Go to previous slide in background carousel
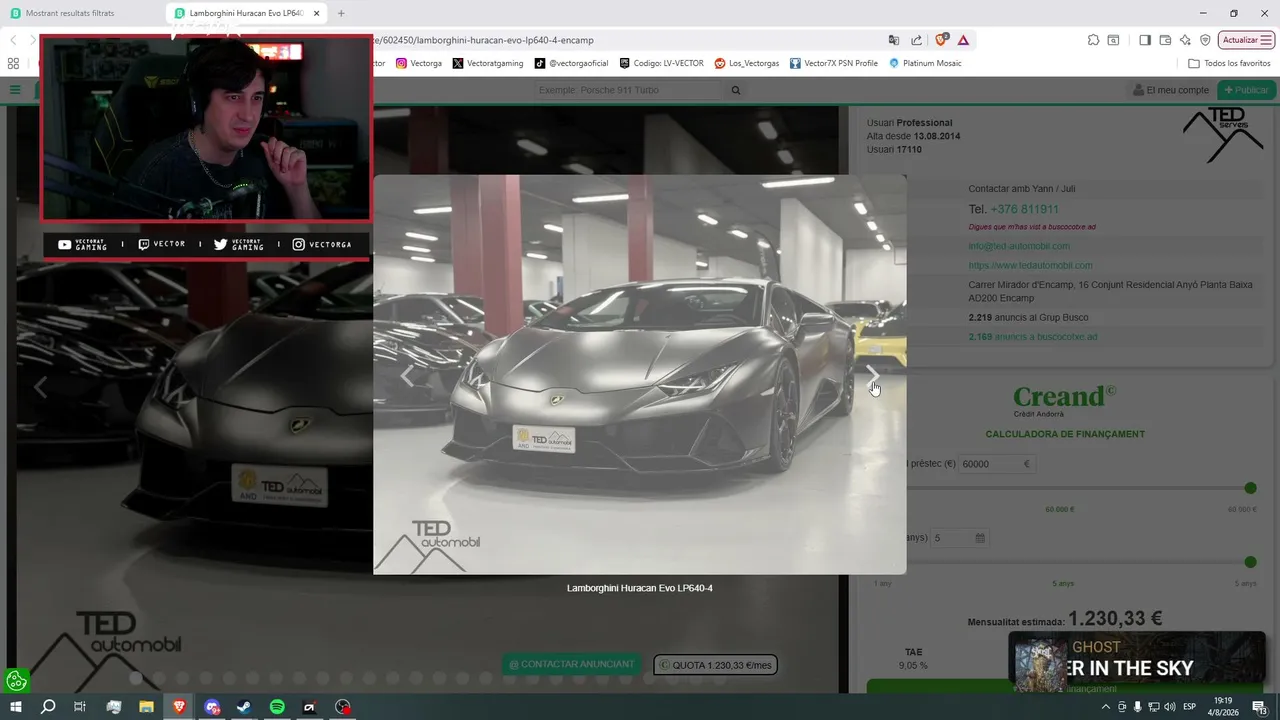The image size is (1280, 720). coord(41,388)
